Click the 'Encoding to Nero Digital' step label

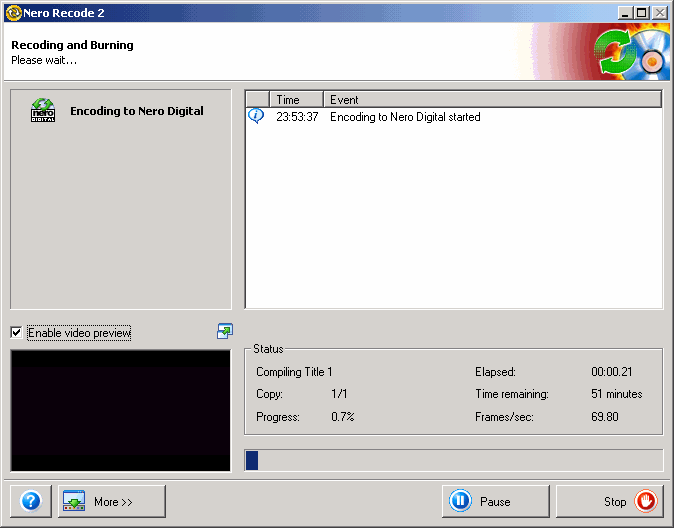point(136,111)
